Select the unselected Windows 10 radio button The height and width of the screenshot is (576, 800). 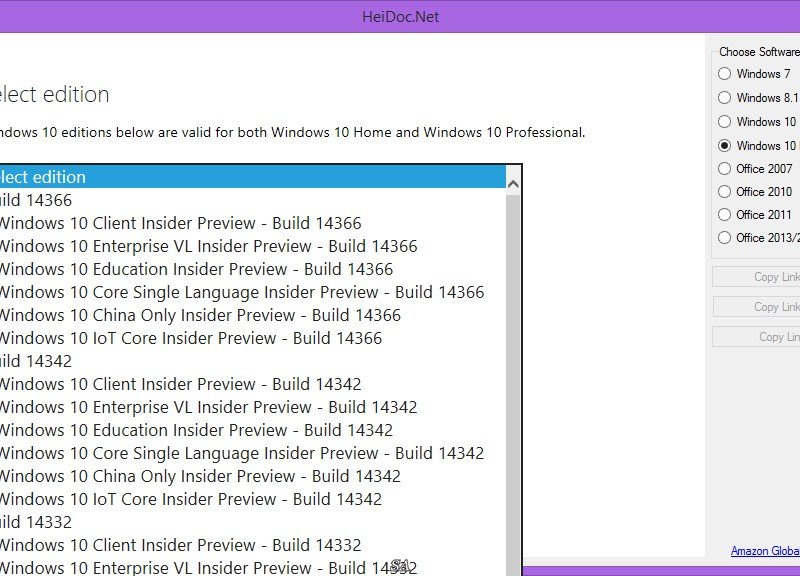pyautogui.click(x=724, y=121)
